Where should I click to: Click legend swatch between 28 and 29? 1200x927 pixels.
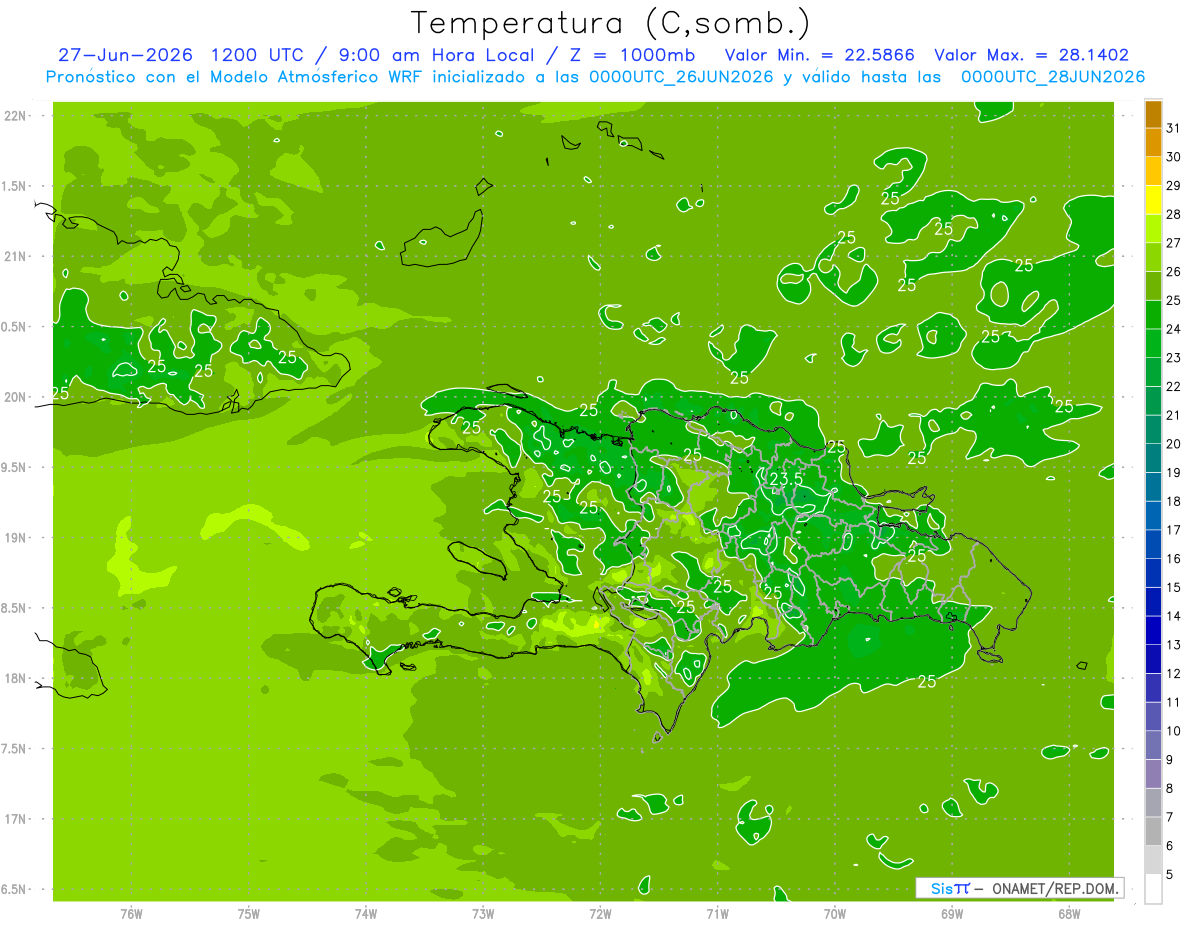pyautogui.click(x=1153, y=200)
